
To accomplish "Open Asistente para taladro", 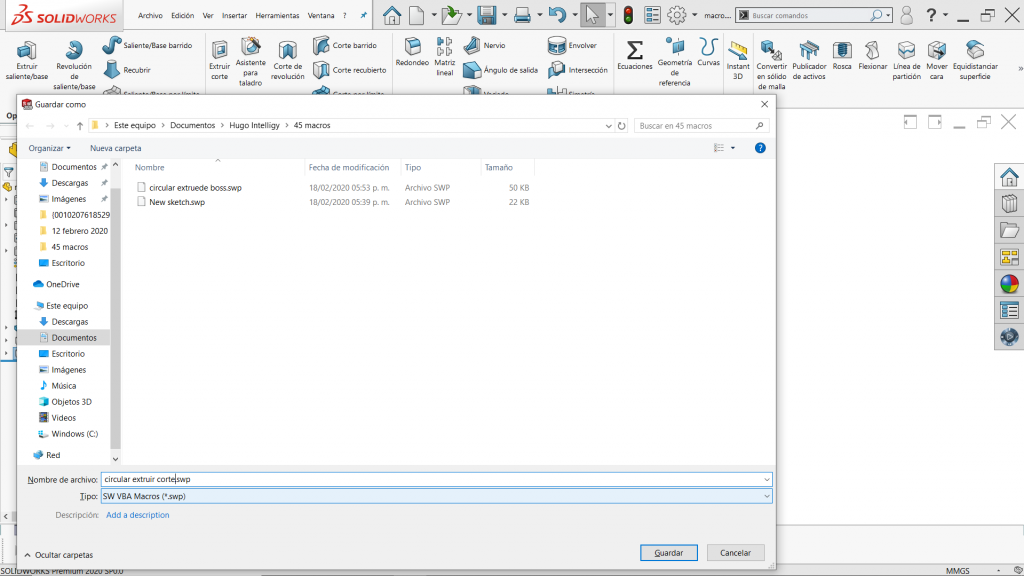I will coord(251,62).
